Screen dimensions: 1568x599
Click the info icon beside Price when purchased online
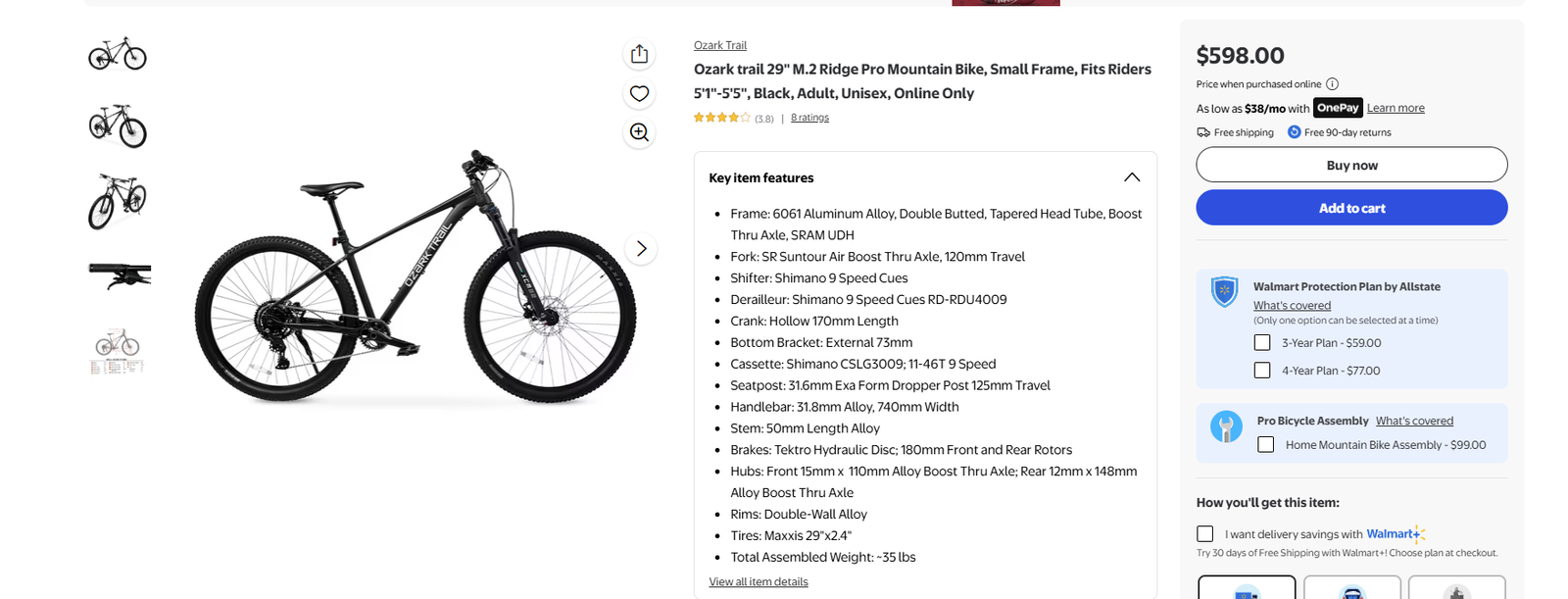click(1332, 84)
